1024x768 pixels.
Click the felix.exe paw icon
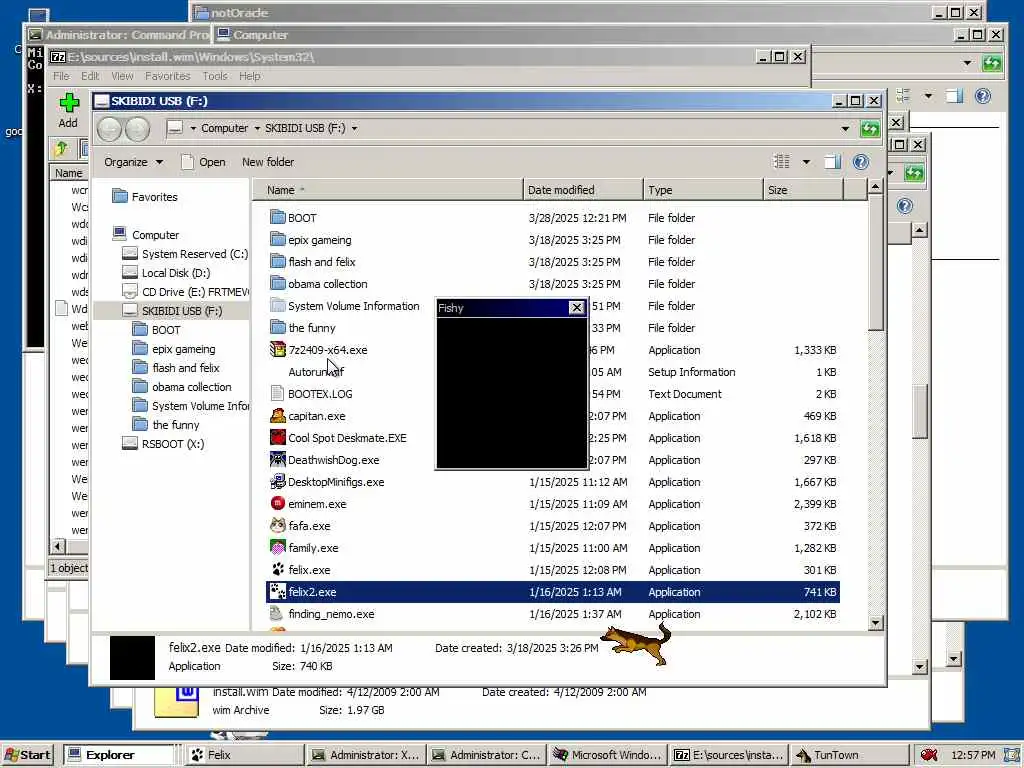pyautogui.click(x=278, y=569)
